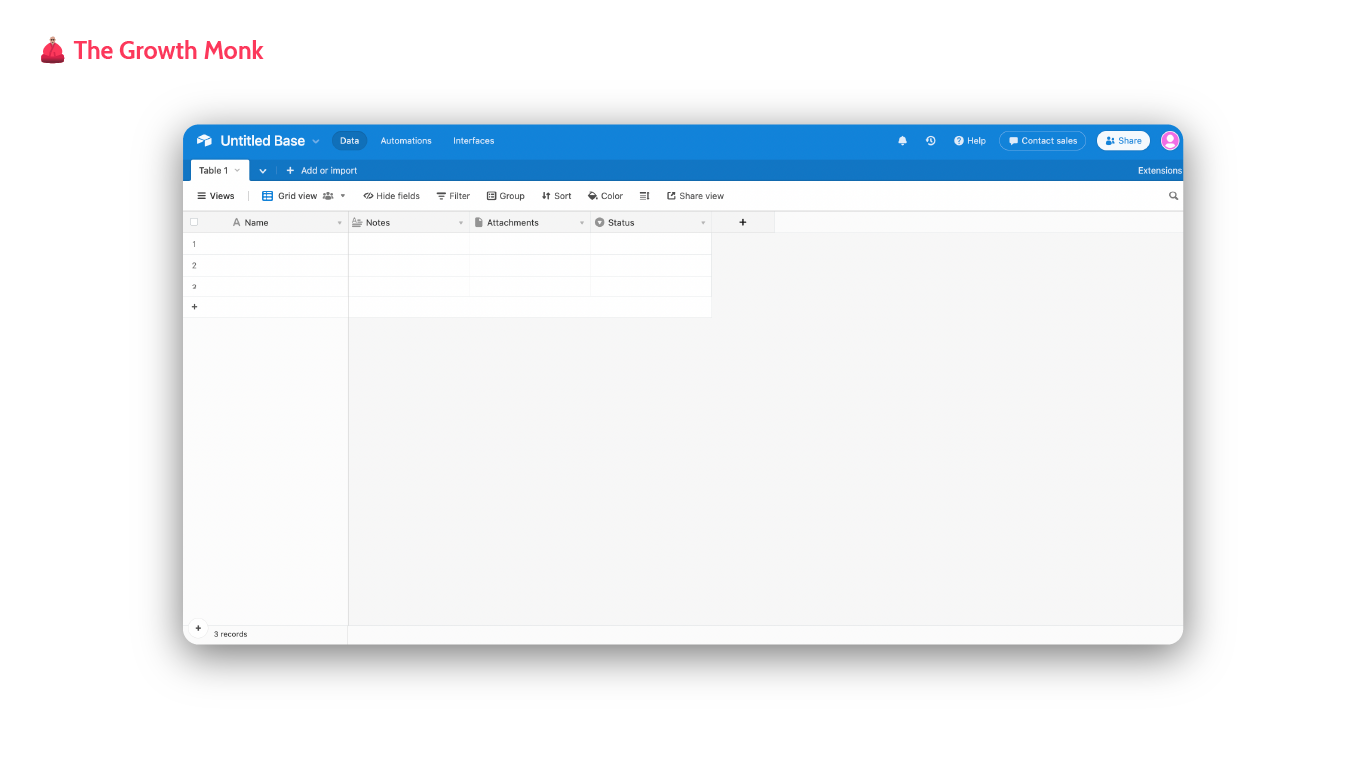This screenshot has width=1367, height=769.
Task: Click the row height icon
Action: tap(645, 196)
